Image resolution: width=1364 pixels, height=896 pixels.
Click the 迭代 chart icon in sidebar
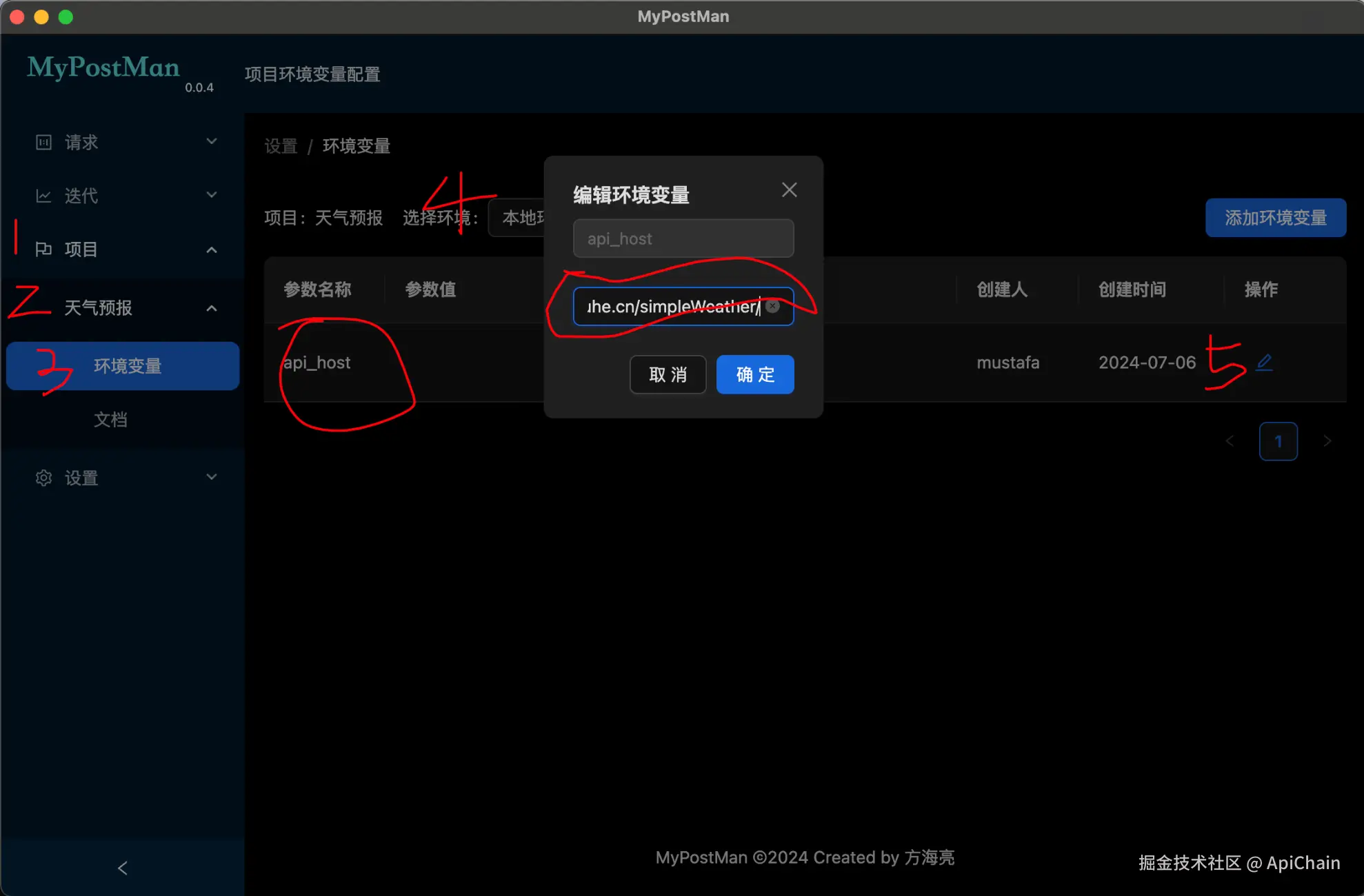tap(43, 196)
